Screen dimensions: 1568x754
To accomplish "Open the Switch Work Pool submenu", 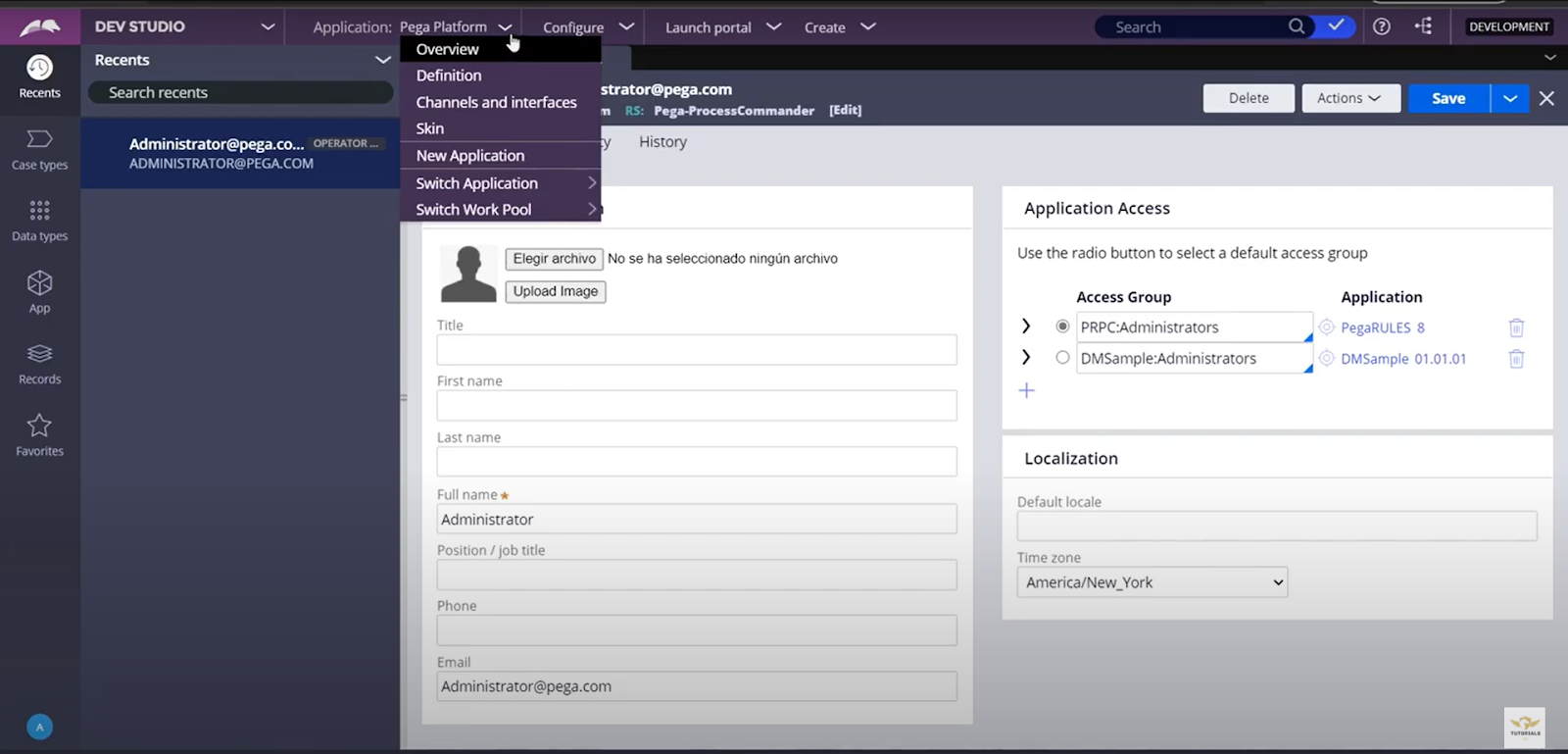I will tap(500, 210).
